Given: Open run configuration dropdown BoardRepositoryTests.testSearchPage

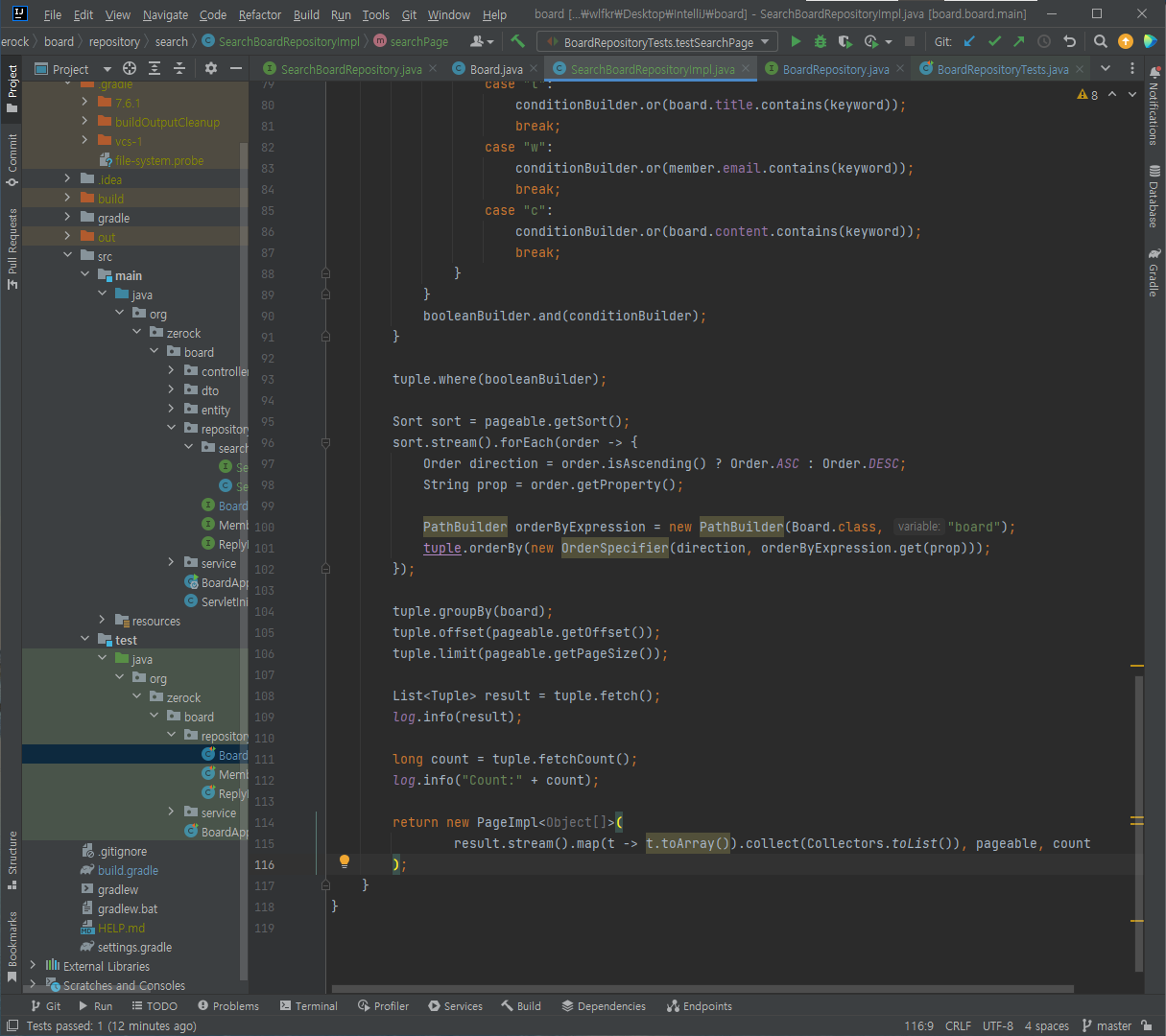Looking at the screenshot, I should point(657,42).
